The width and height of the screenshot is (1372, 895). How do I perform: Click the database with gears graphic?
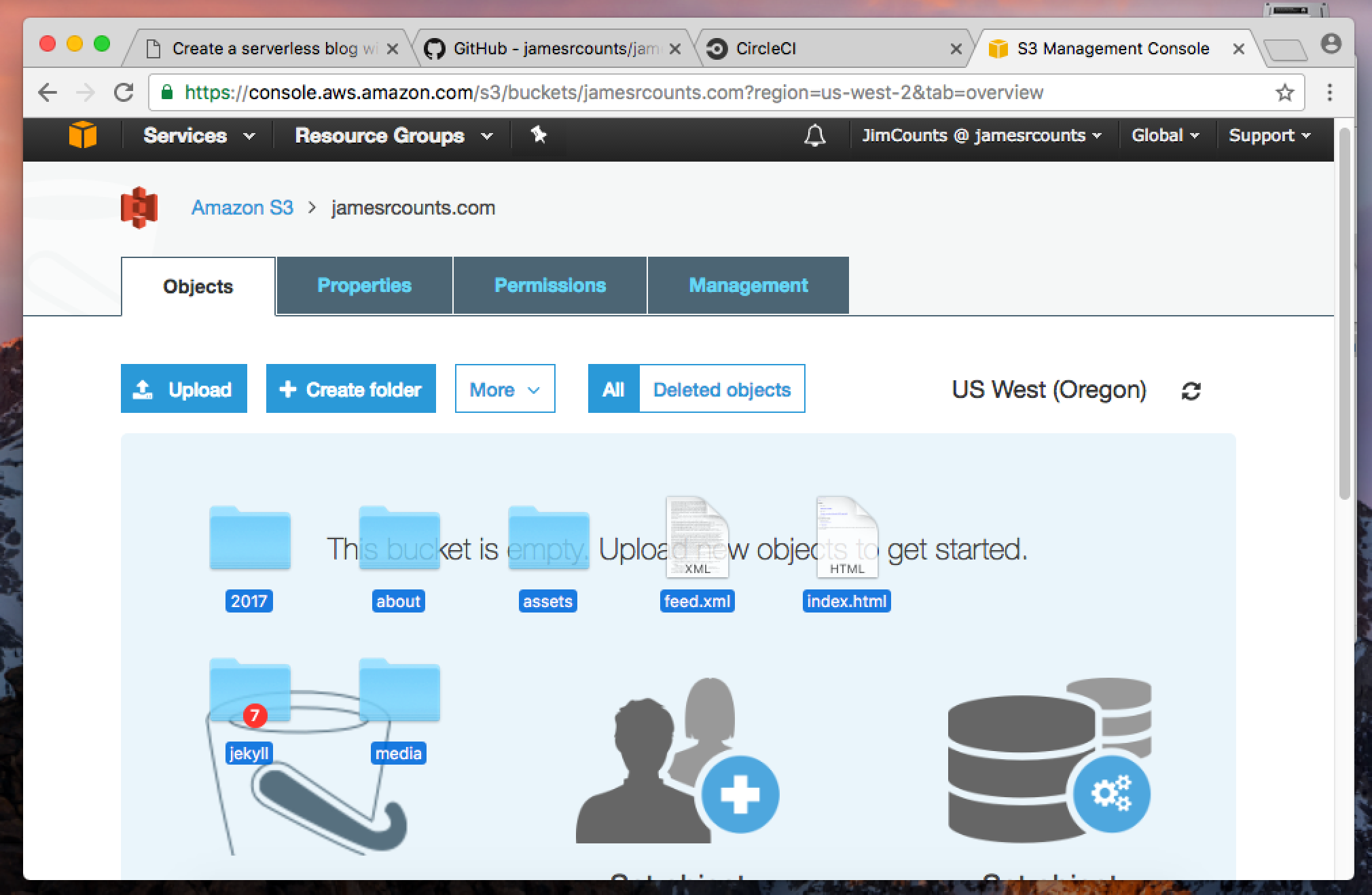point(1049,759)
